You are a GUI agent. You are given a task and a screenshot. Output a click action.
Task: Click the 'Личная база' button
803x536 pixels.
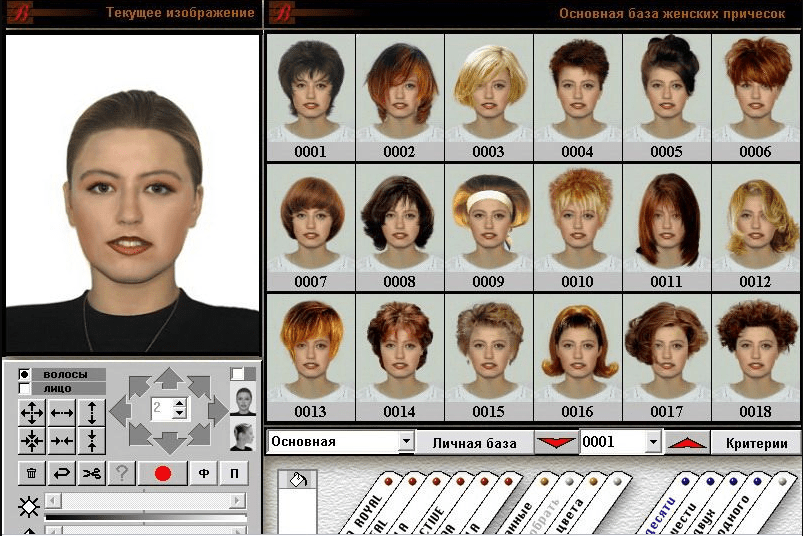pyautogui.click(x=474, y=443)
